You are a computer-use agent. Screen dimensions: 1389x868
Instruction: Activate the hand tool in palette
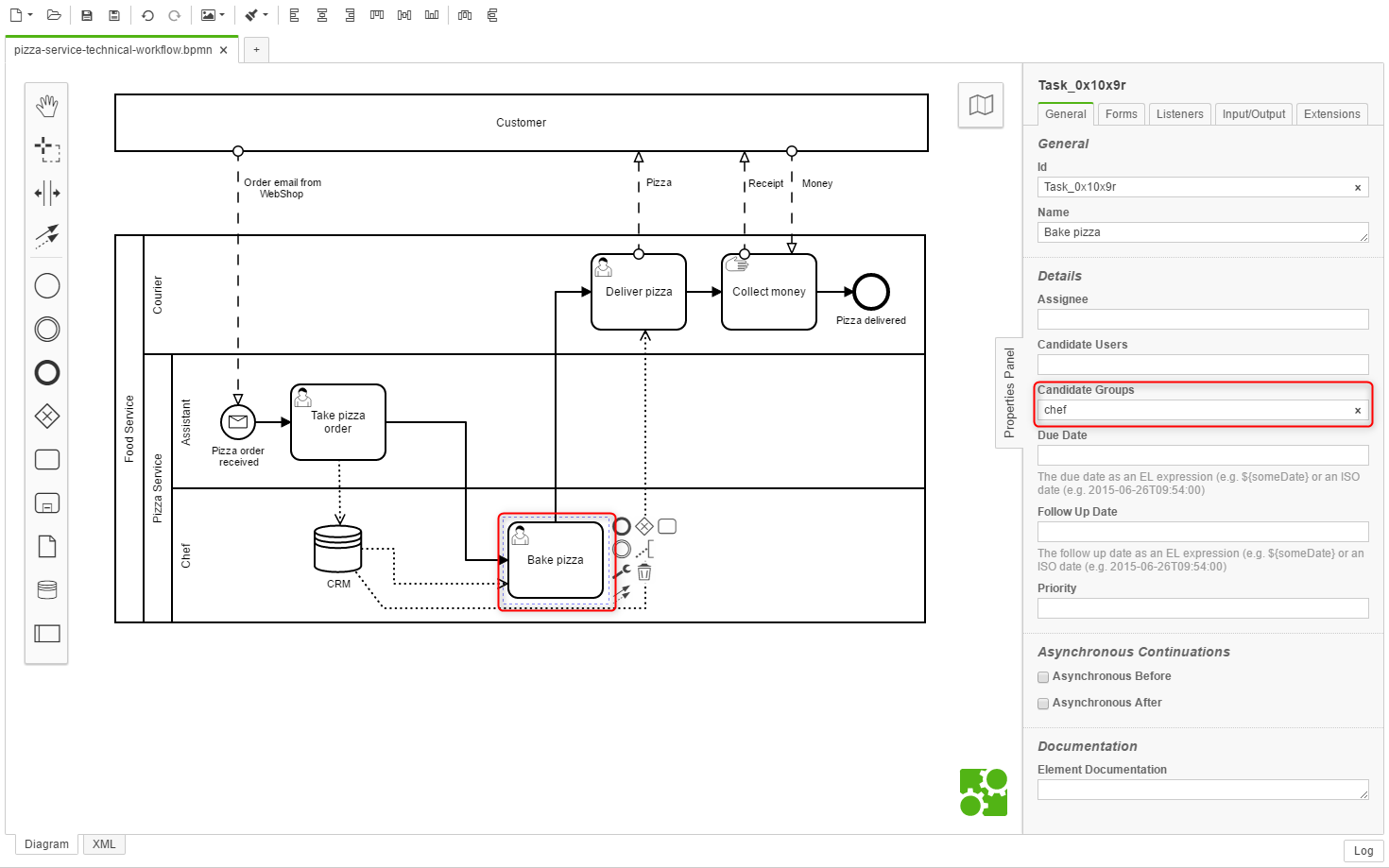pos(47,106)
